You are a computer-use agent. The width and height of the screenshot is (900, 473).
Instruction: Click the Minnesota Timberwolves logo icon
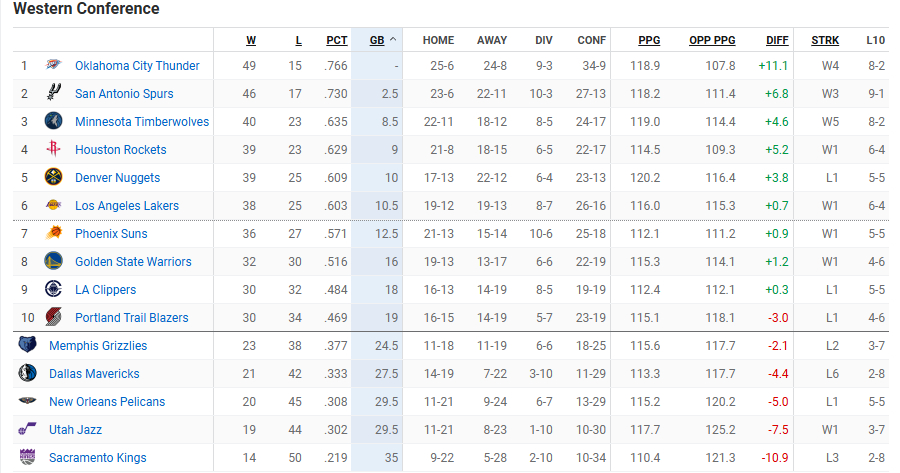[53, 121]
